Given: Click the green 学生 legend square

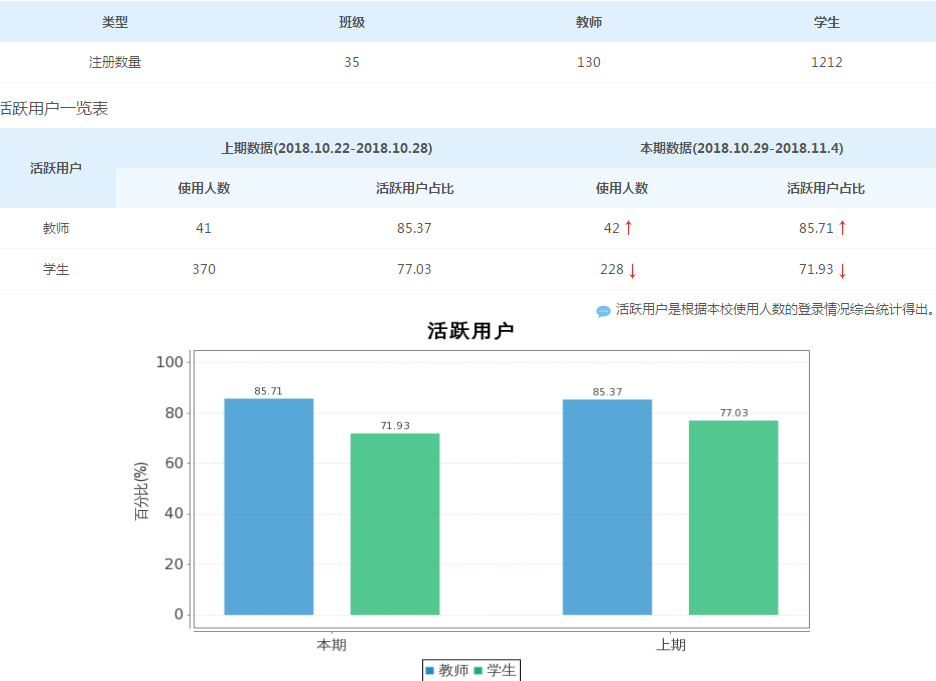Looking at the screenshot, I should coord(478,670).
